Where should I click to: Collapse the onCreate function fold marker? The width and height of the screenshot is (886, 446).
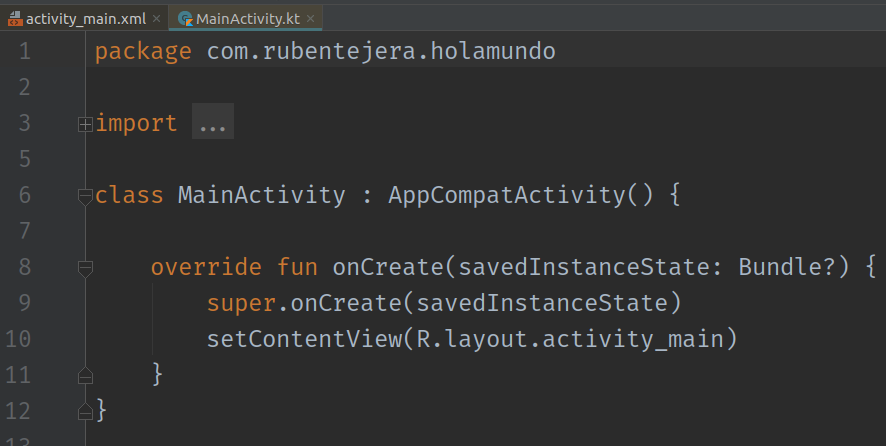coord(85,269)
